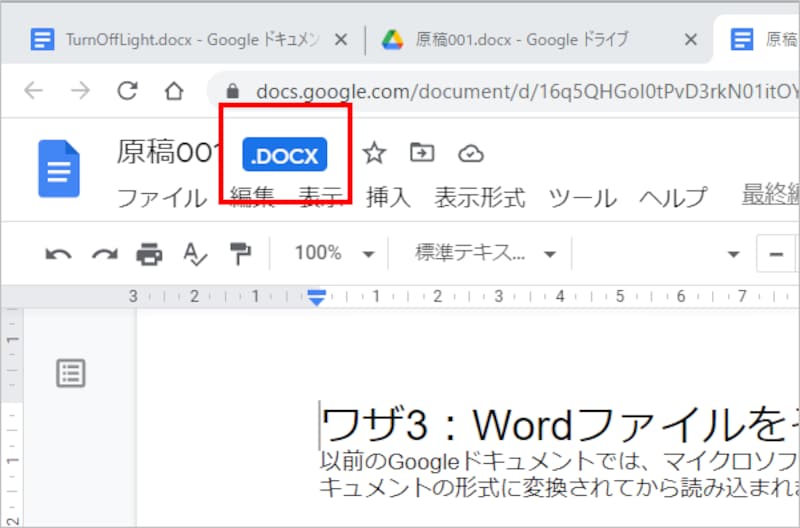800x528 pixels.
Task: Open the 表示 menu
Action: pyautogui.click(x=320, y=197)
